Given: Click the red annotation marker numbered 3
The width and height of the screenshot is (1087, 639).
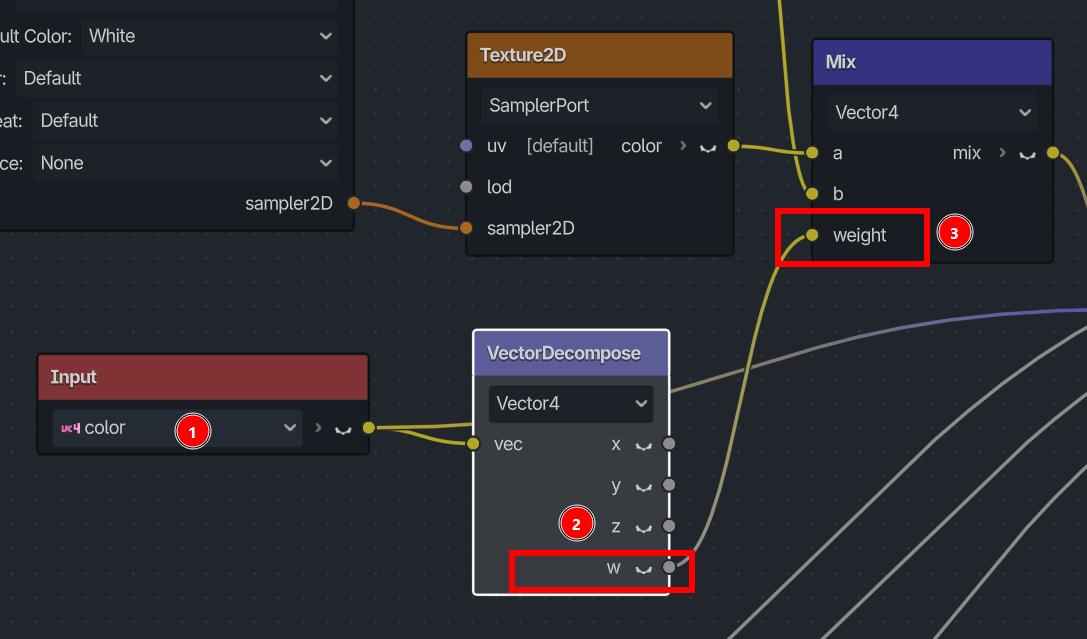Looking at the screenshot, I should click(x=955, y=233).
